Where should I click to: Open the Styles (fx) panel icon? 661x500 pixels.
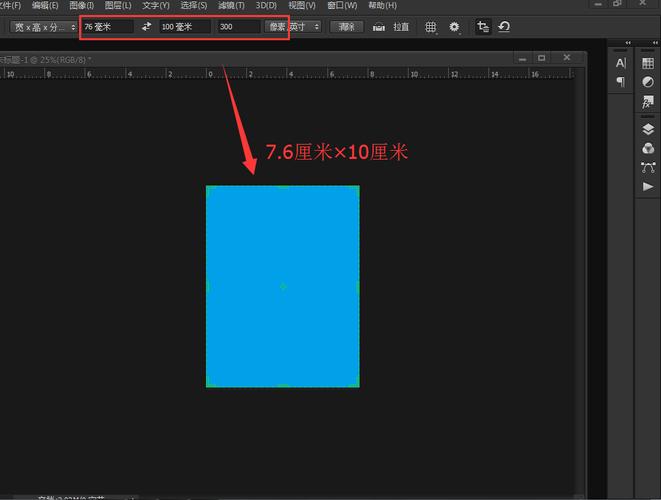(x=648, y=101)
